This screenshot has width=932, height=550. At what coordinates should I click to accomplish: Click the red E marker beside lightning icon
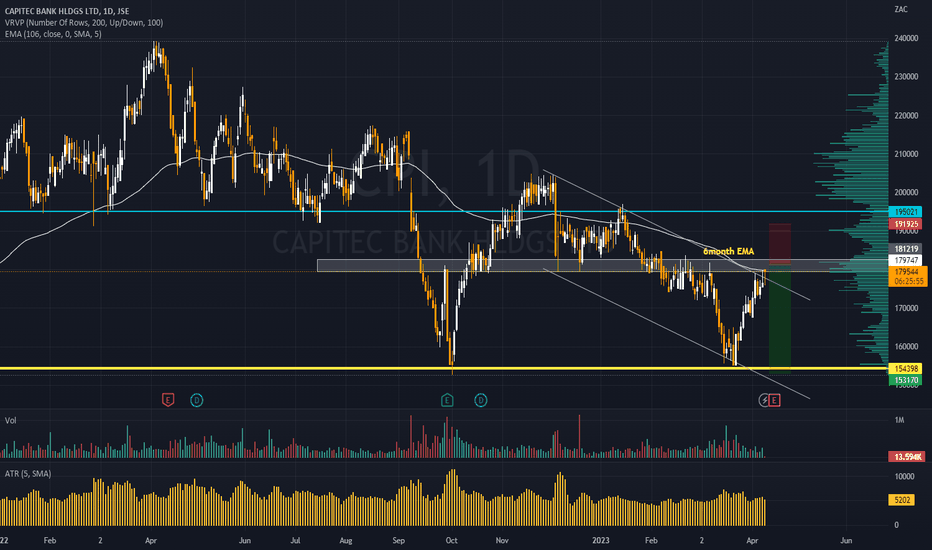click(x=774, y=400)
